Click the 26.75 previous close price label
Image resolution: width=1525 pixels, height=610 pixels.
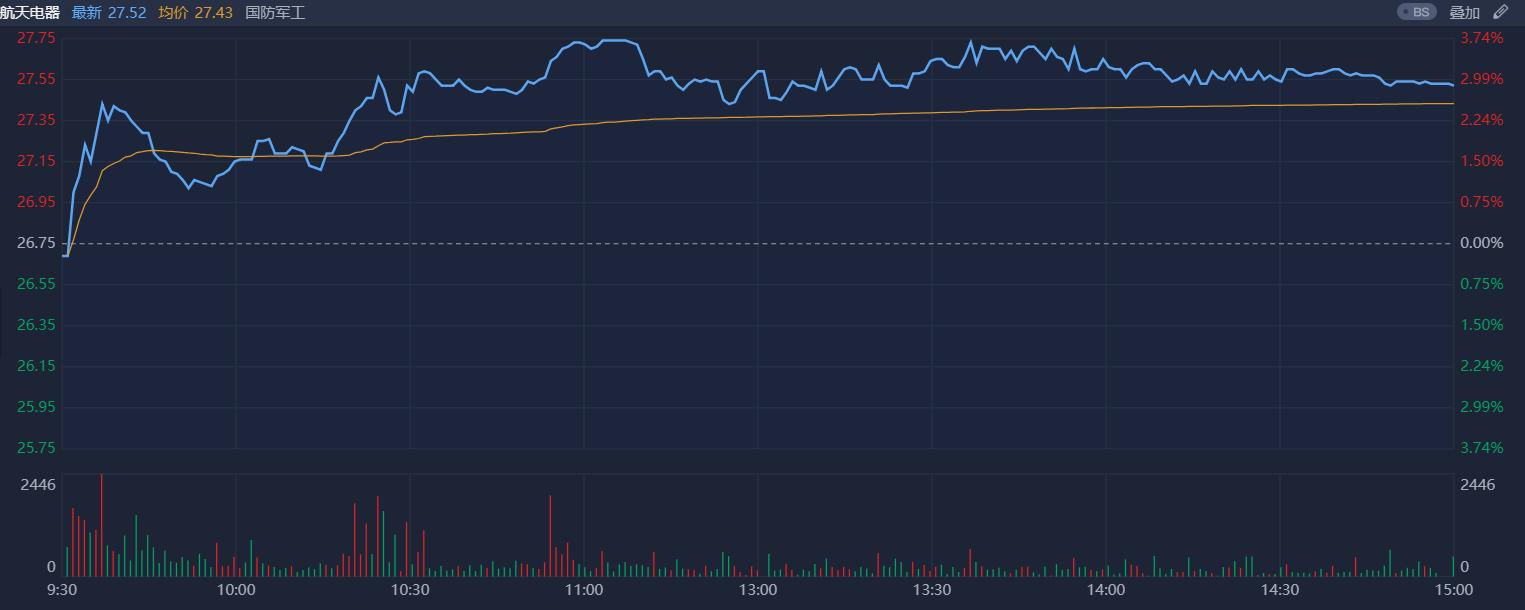tap(36, 243)
